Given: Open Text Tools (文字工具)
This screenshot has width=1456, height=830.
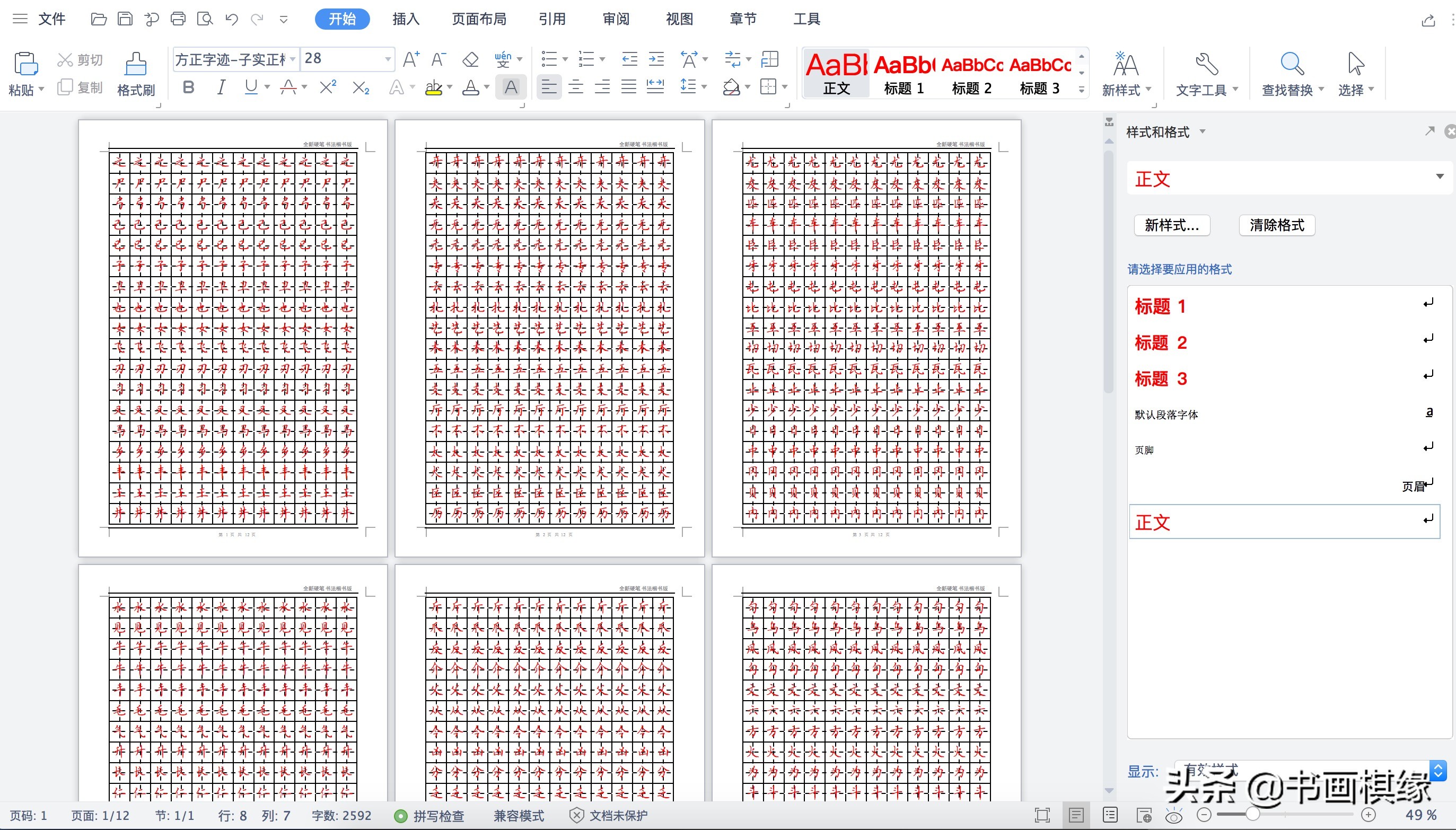Looking at the screenshot, I should [1207, 74].
